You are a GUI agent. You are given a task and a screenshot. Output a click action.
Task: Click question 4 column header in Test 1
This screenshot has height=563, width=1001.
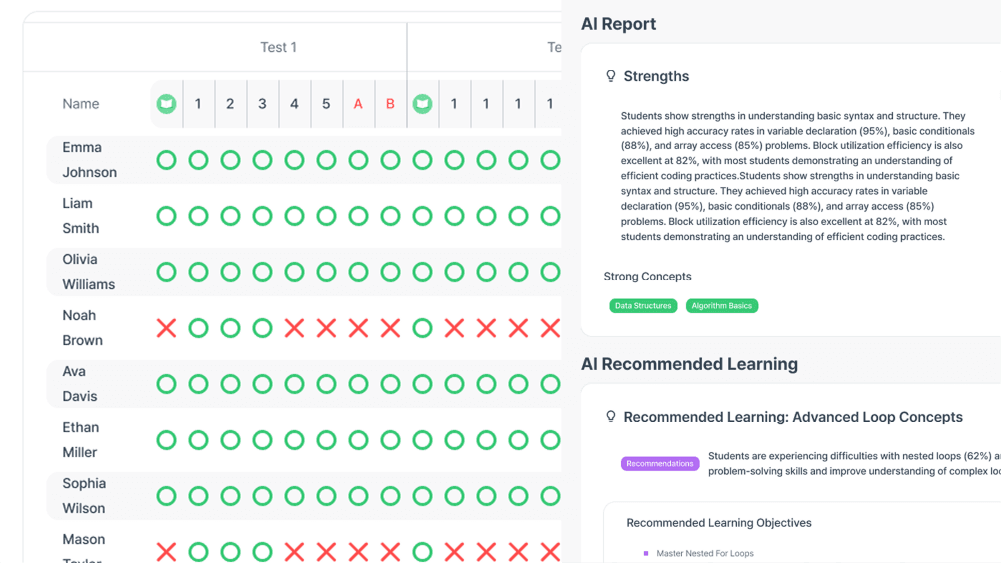(x=294, y=103)
